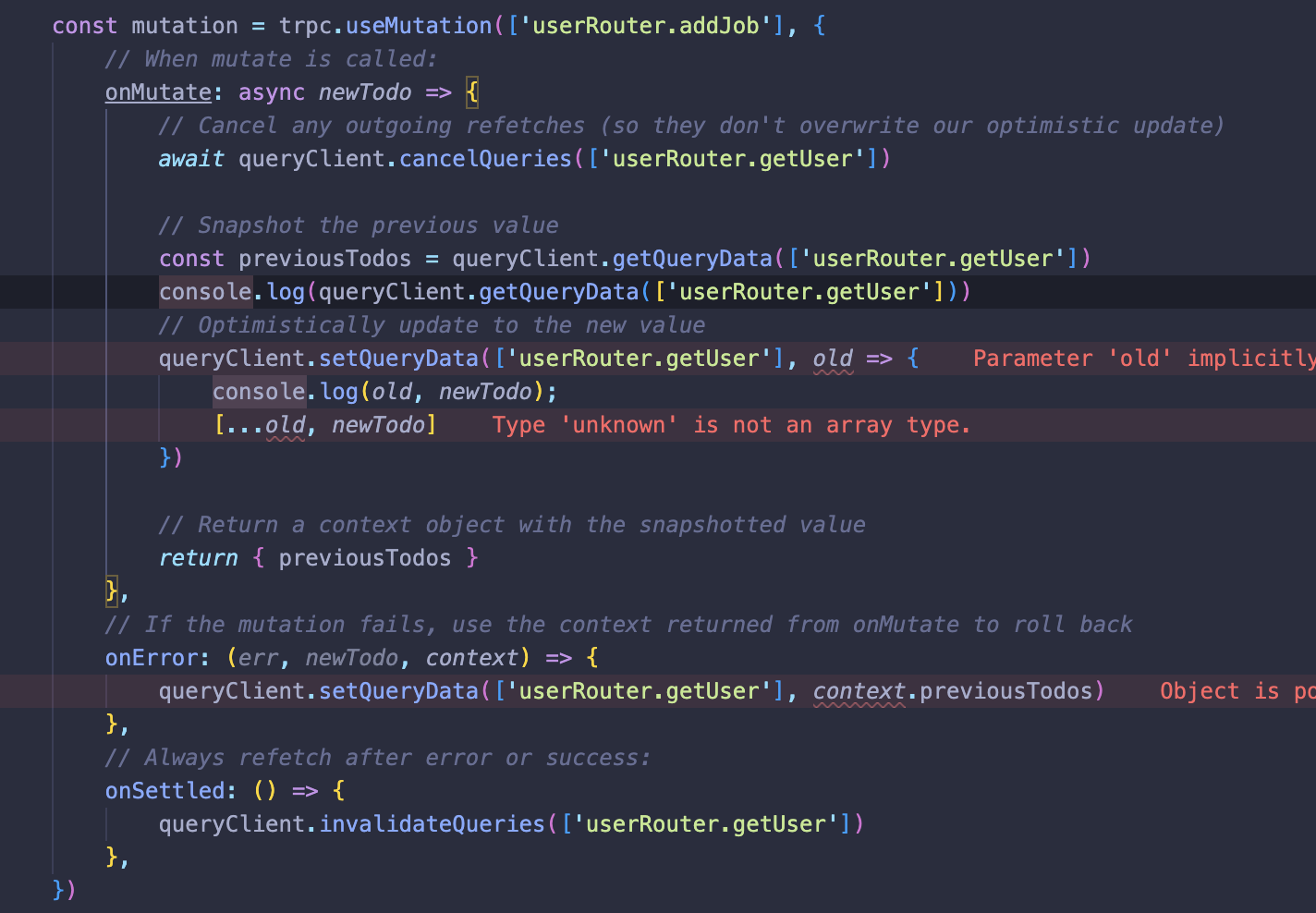Click the highlighted console.log(queryClient.getQueryData) line

click(564, 291)
